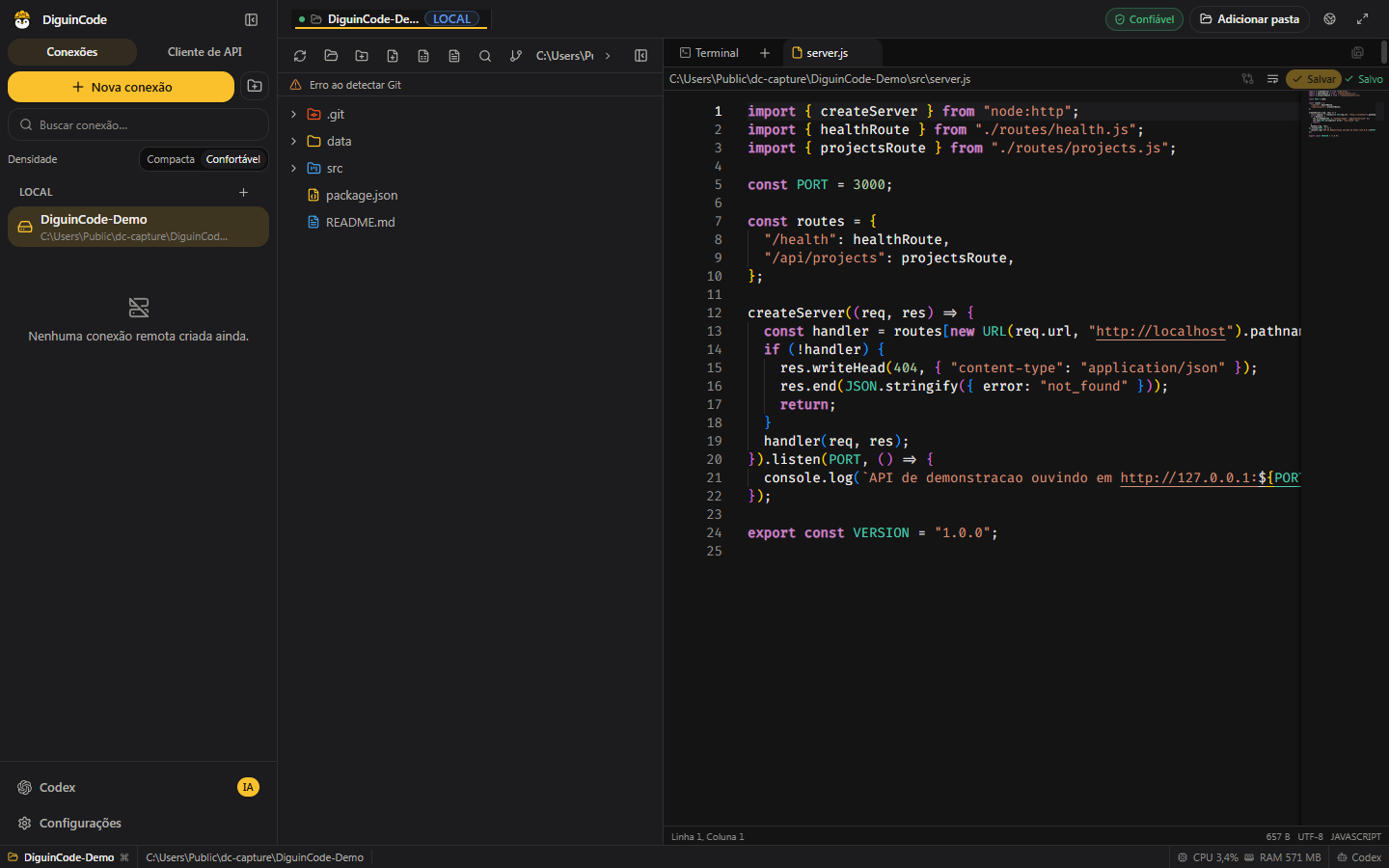This screenshot has height=868, width=1389.
Task: Click the folder-plus icon beside Nova conexão
Action: [255, 86]
